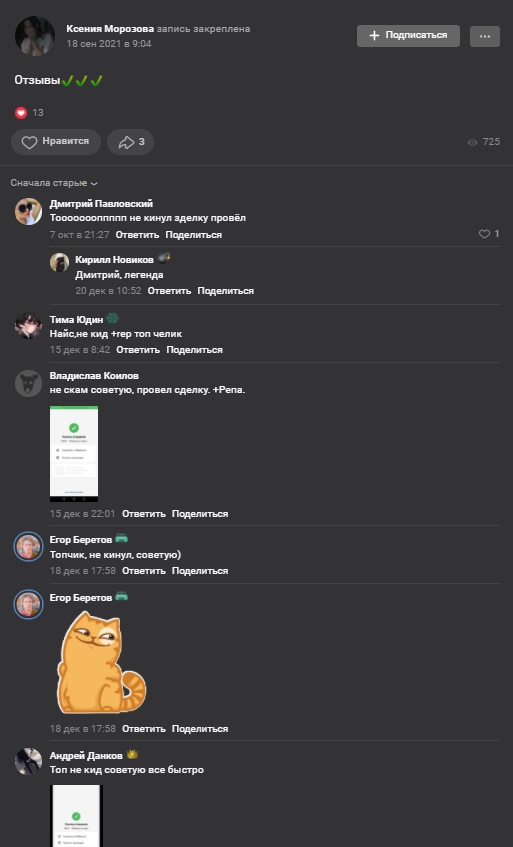Open Владислав Коилов's dog avatar
This screenshot has height=847, width=513.
pos(29,384)
